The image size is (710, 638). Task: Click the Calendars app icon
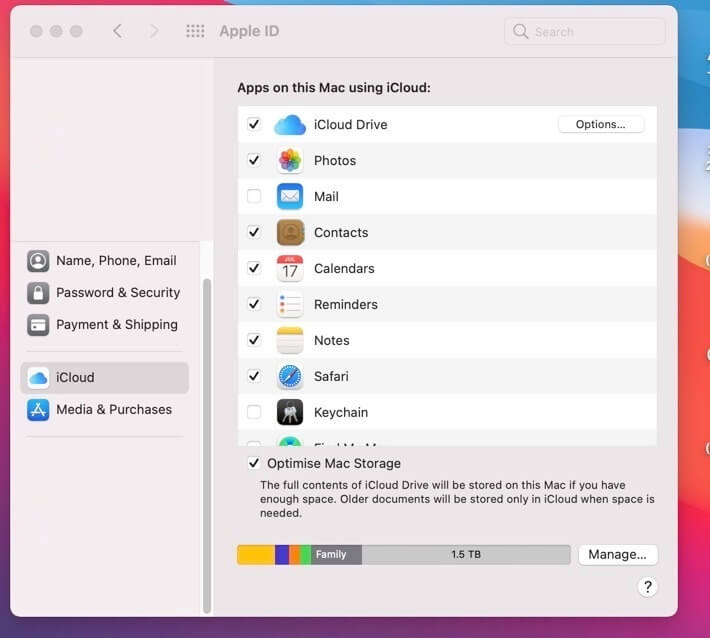click(x=290, y=269)
